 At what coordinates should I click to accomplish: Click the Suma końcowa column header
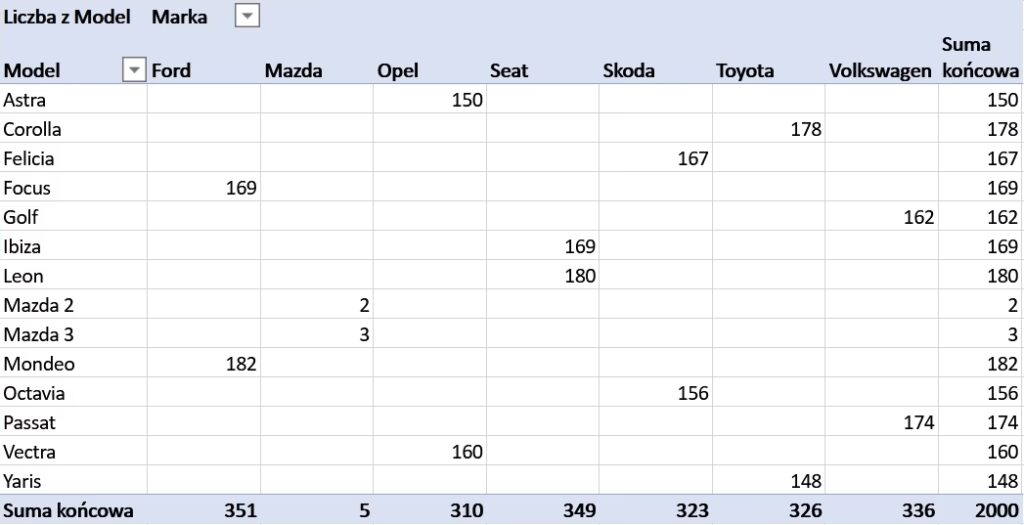pos(980,57)
